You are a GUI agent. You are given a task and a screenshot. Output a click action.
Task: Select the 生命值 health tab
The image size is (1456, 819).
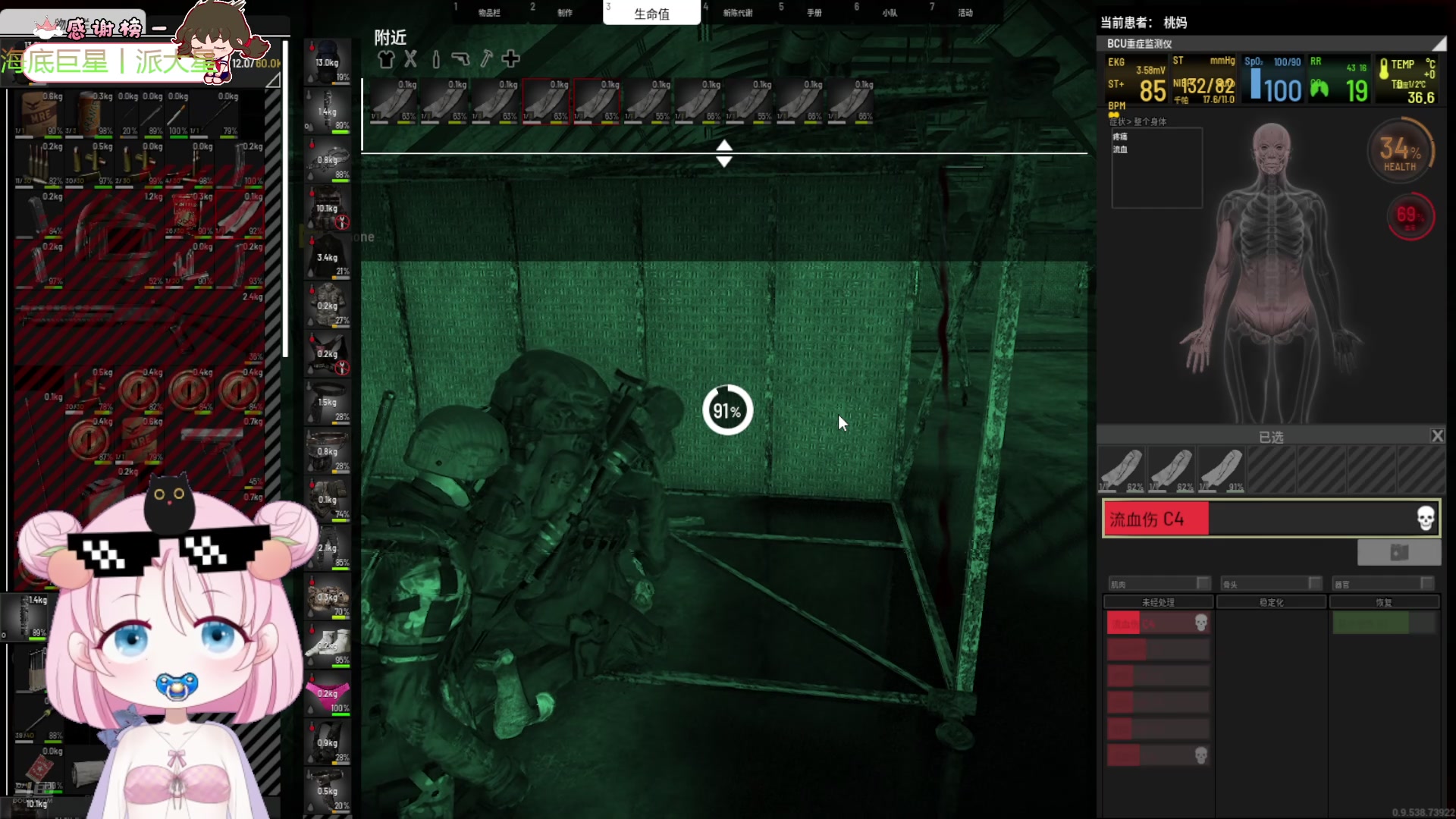(651, 14)
